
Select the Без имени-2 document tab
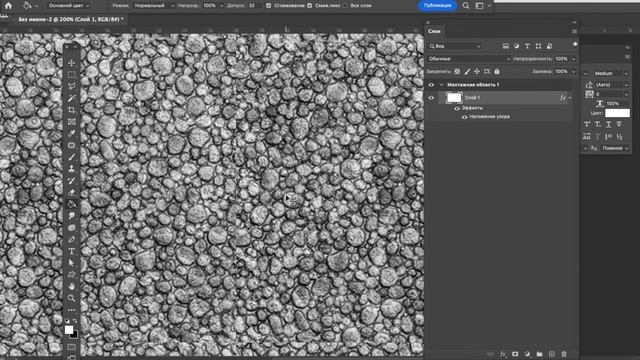coord(70,19)
